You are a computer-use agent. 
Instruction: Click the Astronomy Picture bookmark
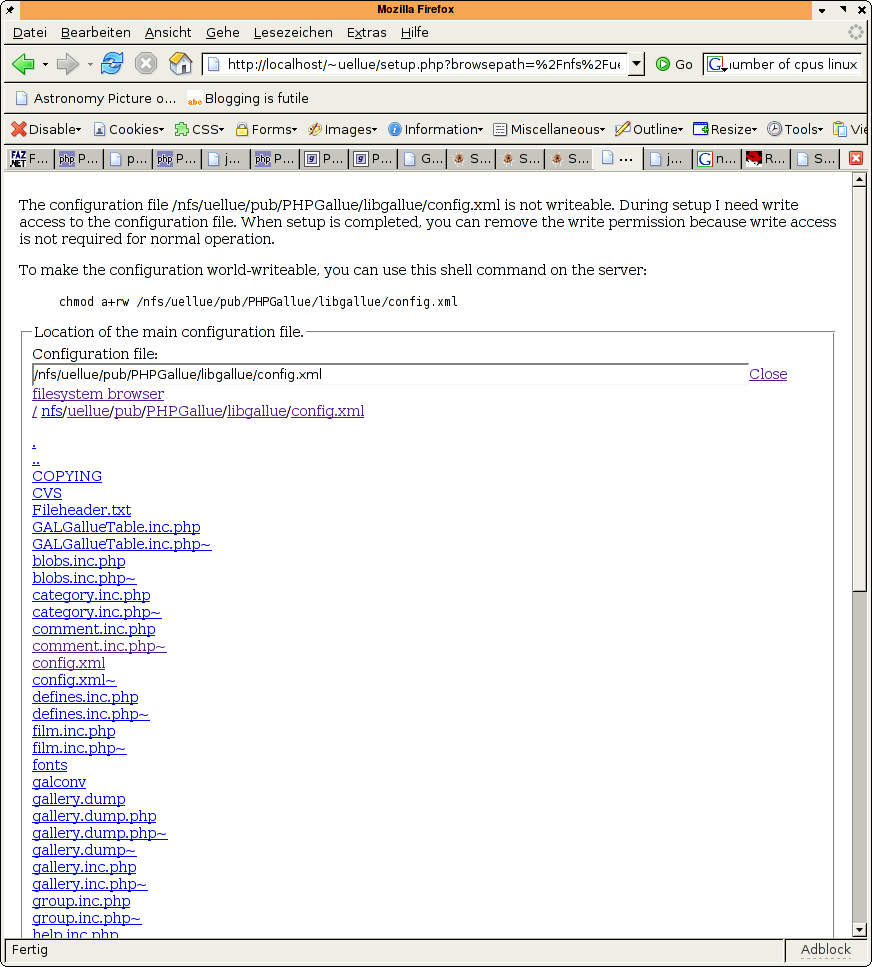[x=96, y=98]
